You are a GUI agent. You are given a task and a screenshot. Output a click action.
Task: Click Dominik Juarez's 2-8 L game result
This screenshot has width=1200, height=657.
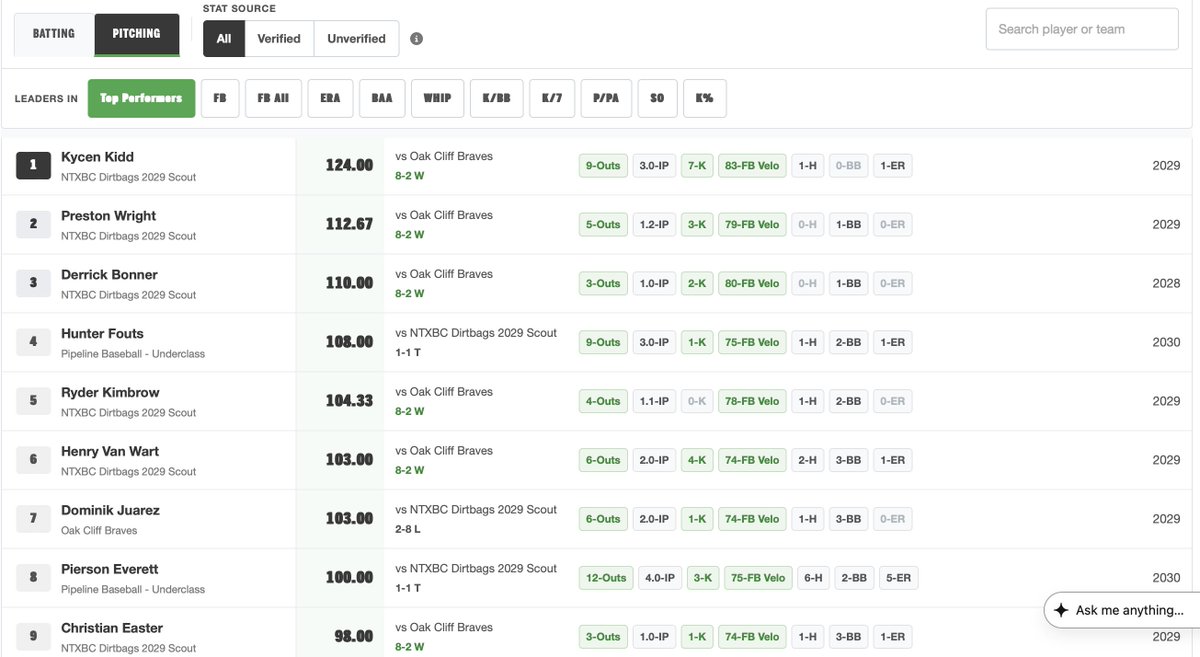click(408, 529)
